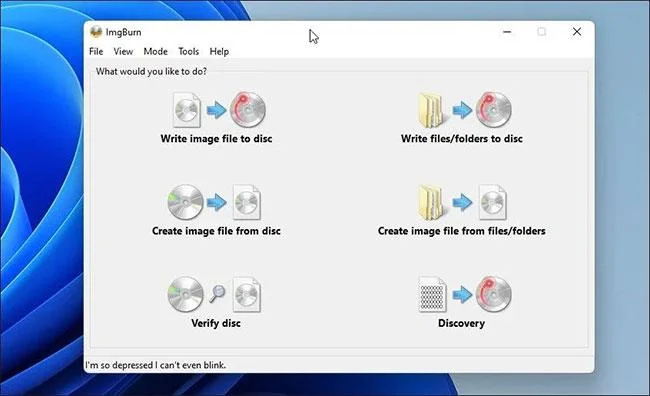Select the 'Create image file from disc' label
The height and width of the screenshot is (396, 650).
point(216,231)
